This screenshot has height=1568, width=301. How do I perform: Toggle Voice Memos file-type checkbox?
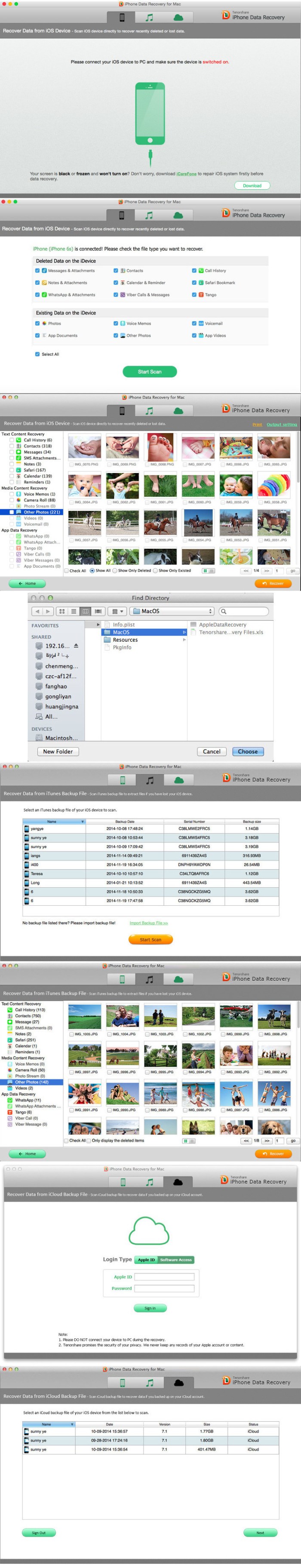coord(116,324)
